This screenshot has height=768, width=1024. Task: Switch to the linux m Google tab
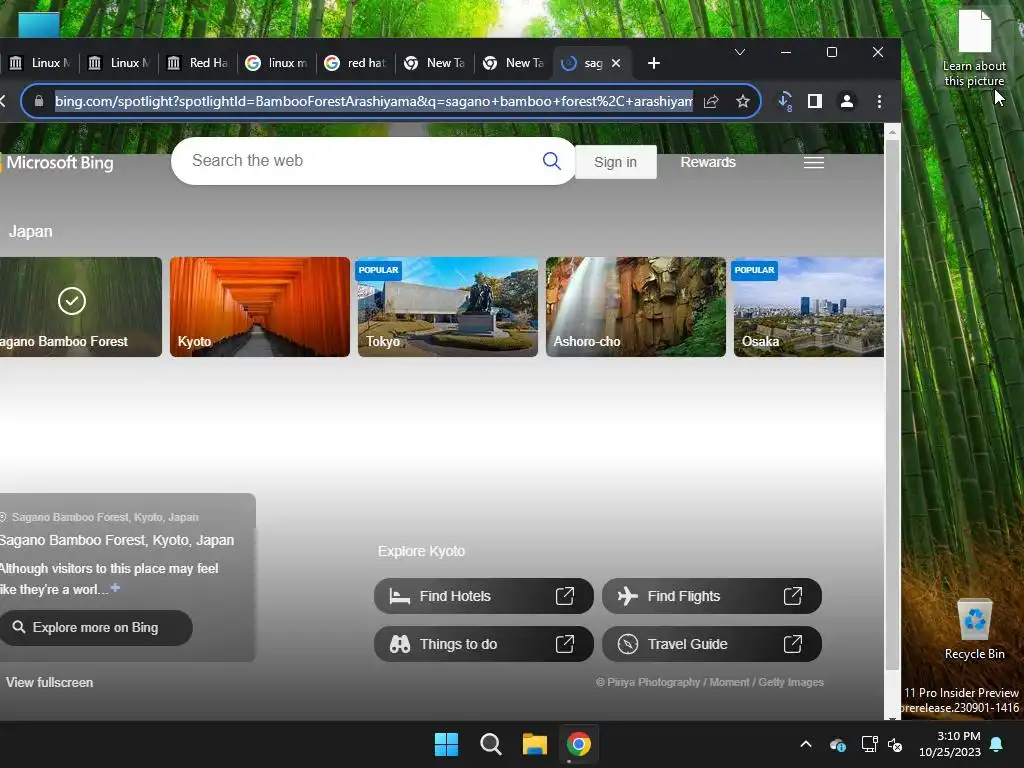tap(277, 63)
